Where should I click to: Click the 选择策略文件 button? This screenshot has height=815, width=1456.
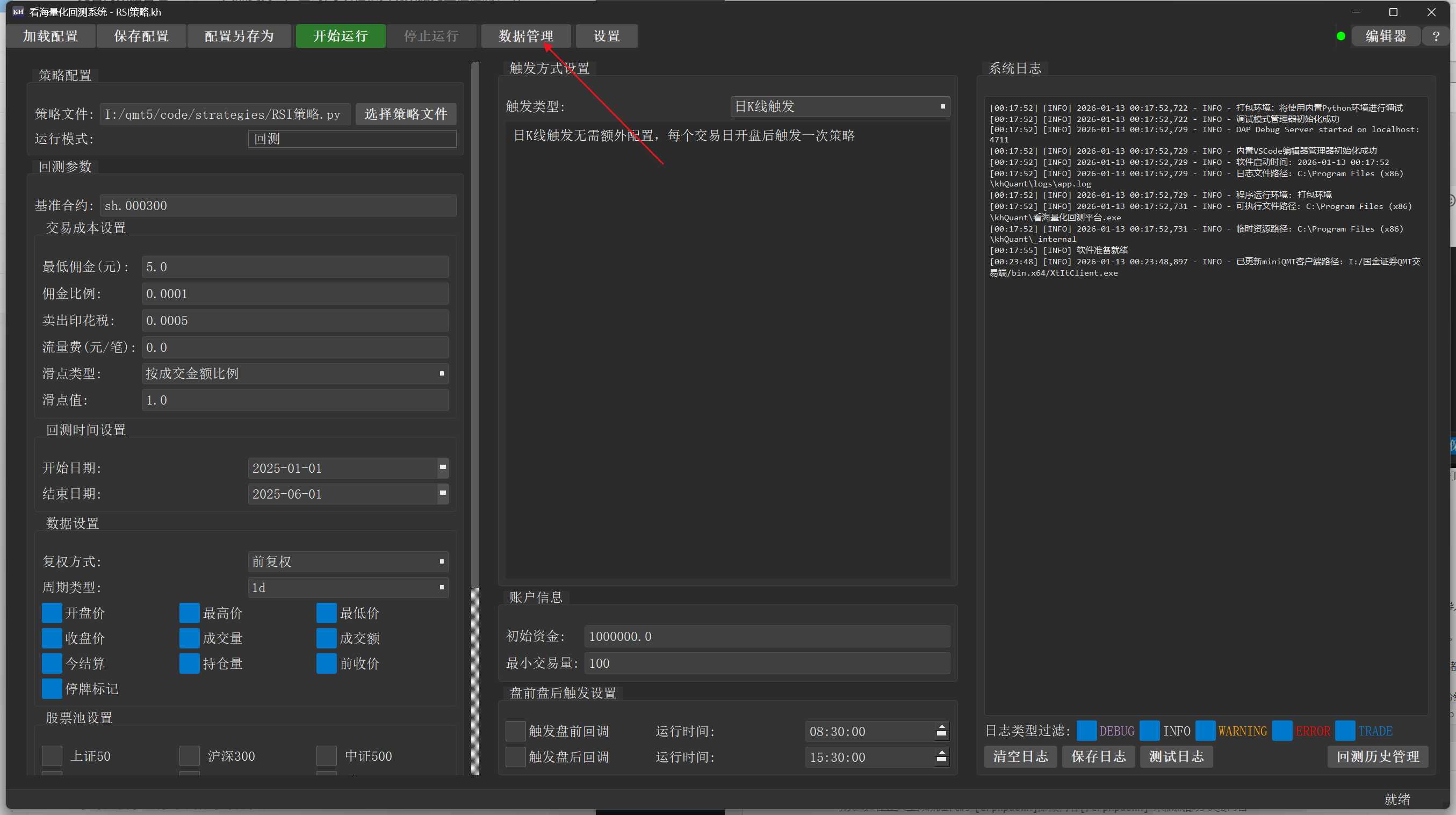(x=405, y=114)
